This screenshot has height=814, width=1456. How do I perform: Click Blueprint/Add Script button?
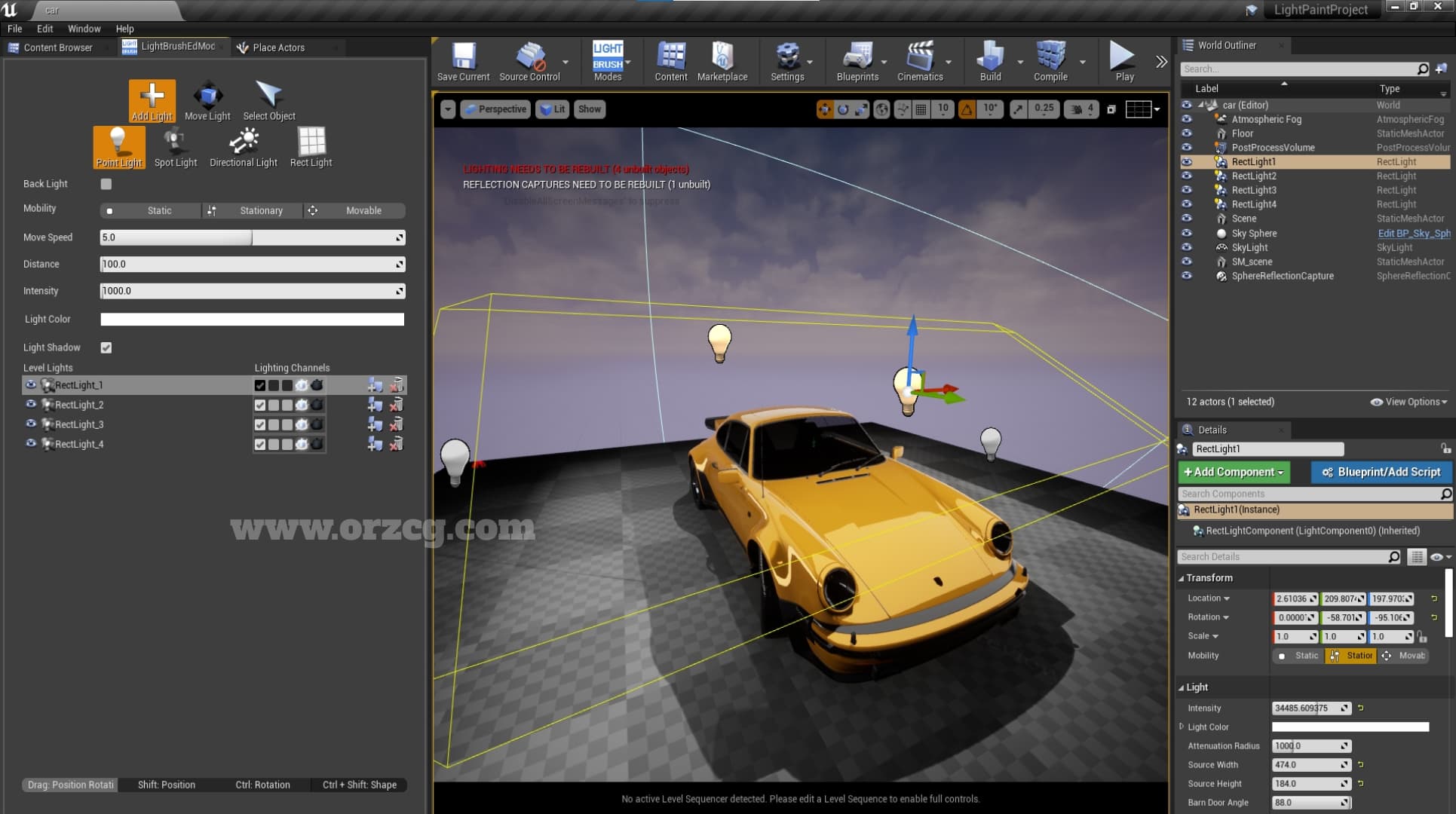point(1381,472)
